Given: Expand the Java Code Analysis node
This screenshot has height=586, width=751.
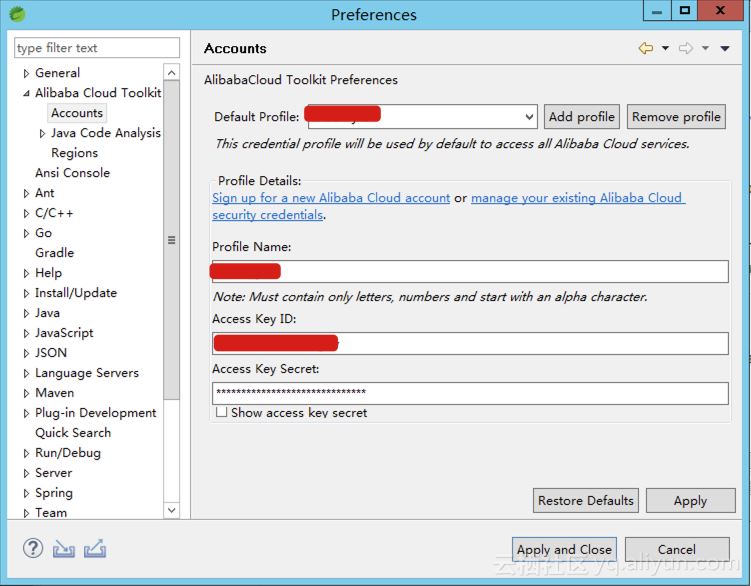Looking at the screenshot, I should coord(42,133).
